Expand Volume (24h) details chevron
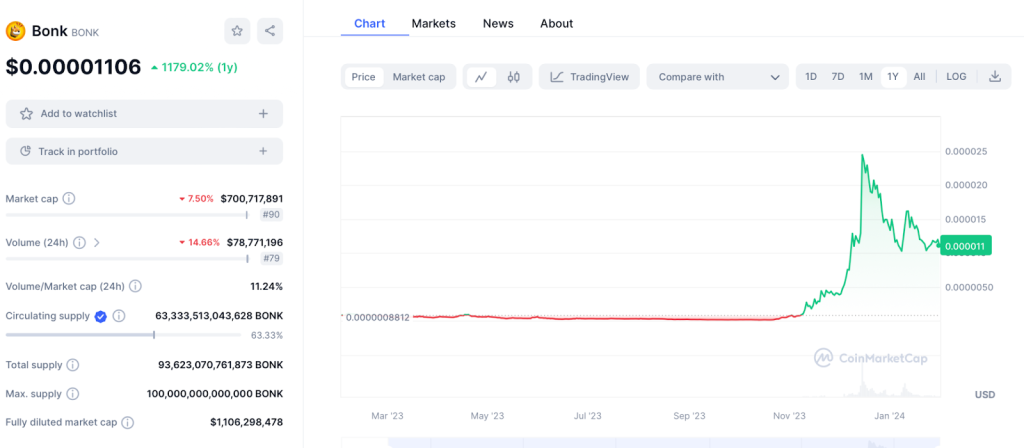Image resolution: width=1024 pixels, height=448 pixels. coord(97,243)
